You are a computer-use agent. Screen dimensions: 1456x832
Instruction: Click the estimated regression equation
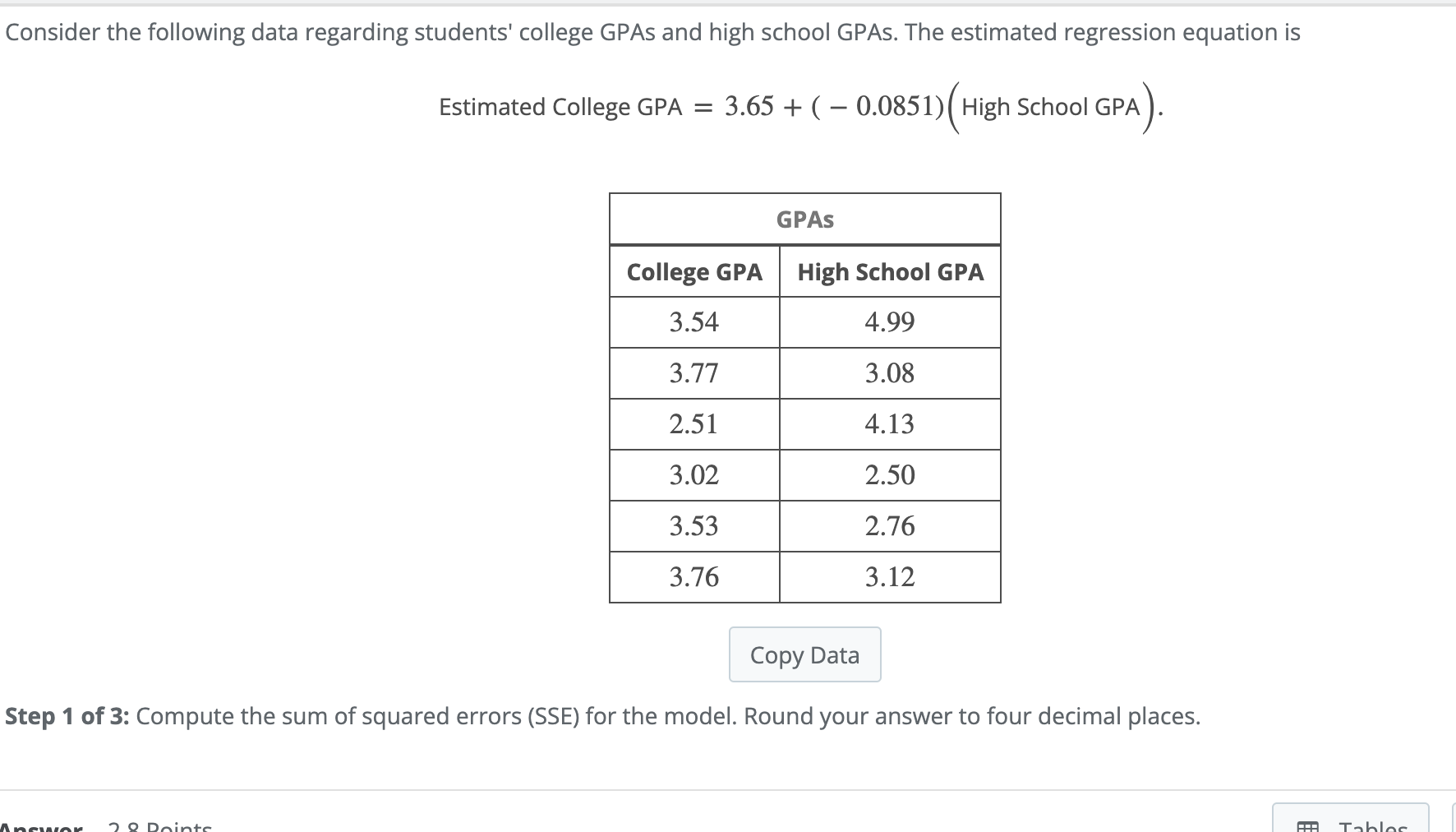(801, 105)
